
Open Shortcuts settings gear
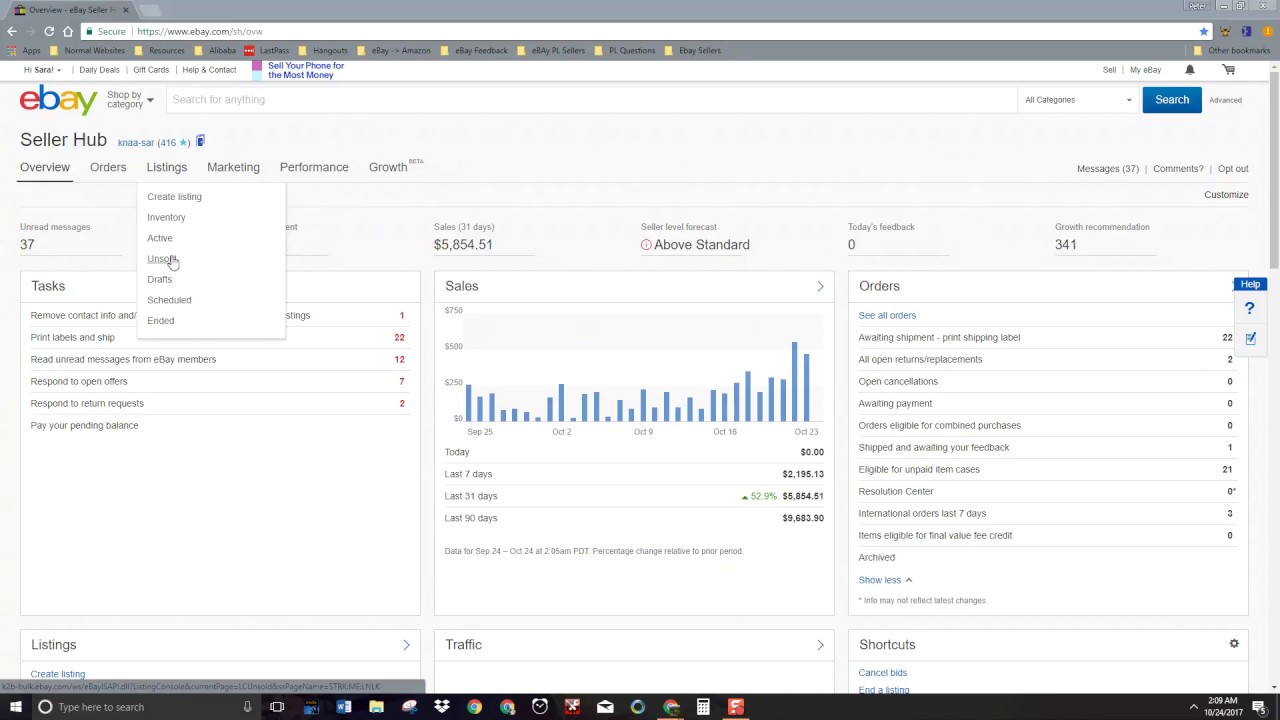click(1234, 644)
